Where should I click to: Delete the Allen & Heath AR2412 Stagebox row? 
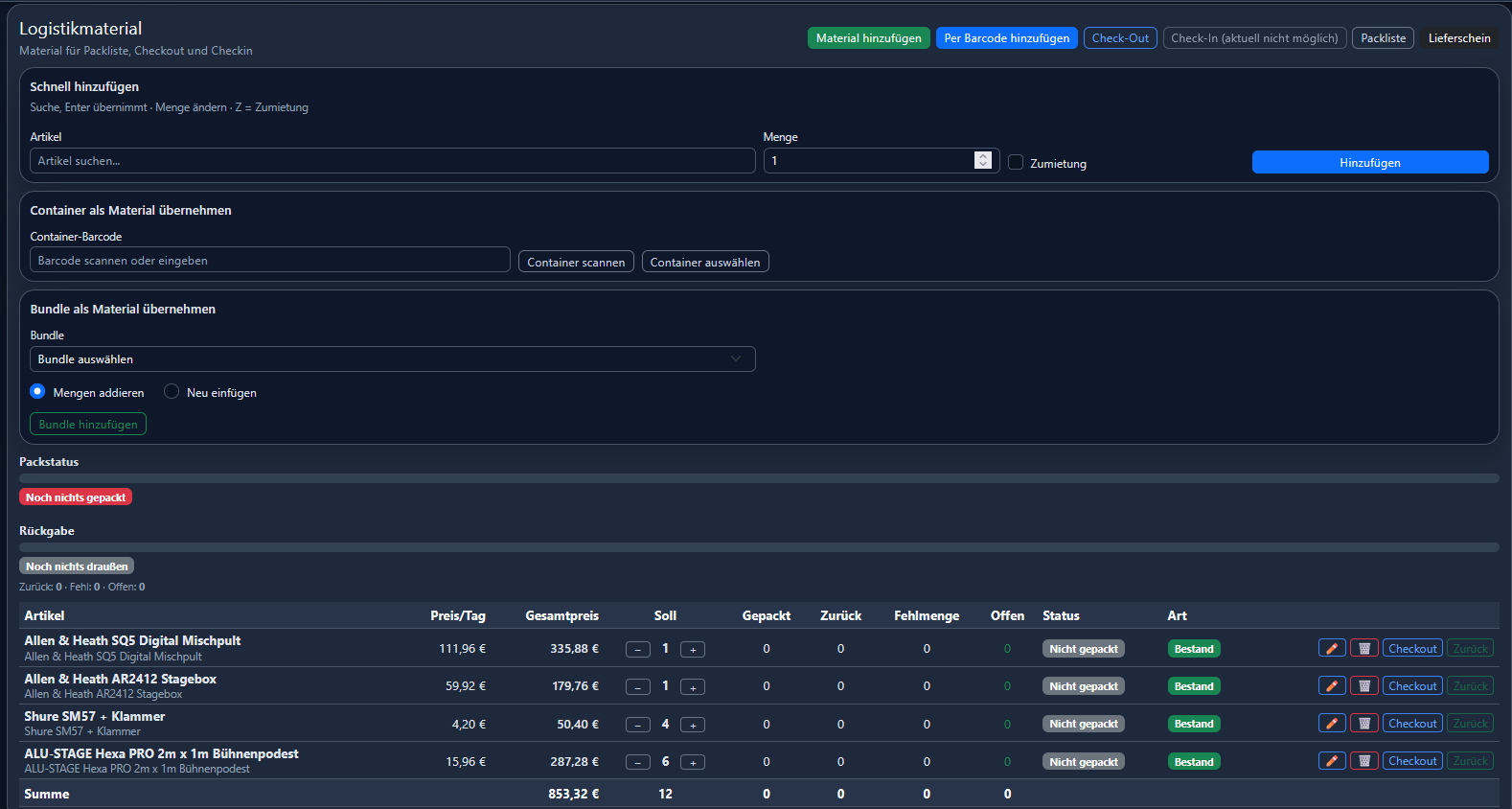point(1364,685)
